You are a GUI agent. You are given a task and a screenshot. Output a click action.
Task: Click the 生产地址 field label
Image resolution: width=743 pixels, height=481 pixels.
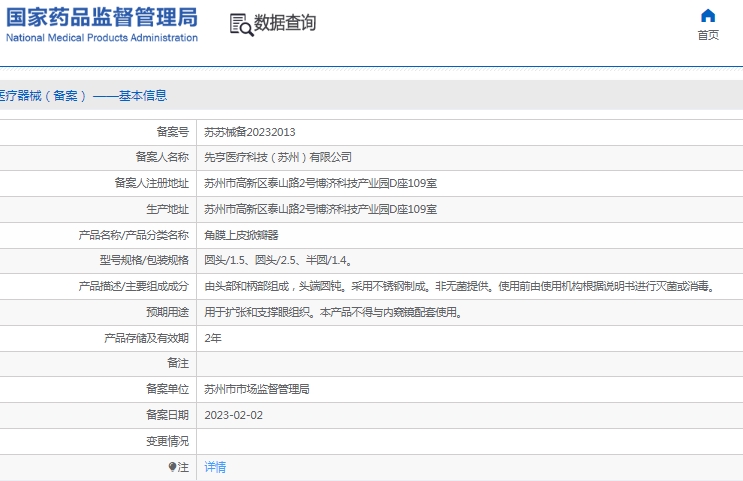tap(168, 209)
